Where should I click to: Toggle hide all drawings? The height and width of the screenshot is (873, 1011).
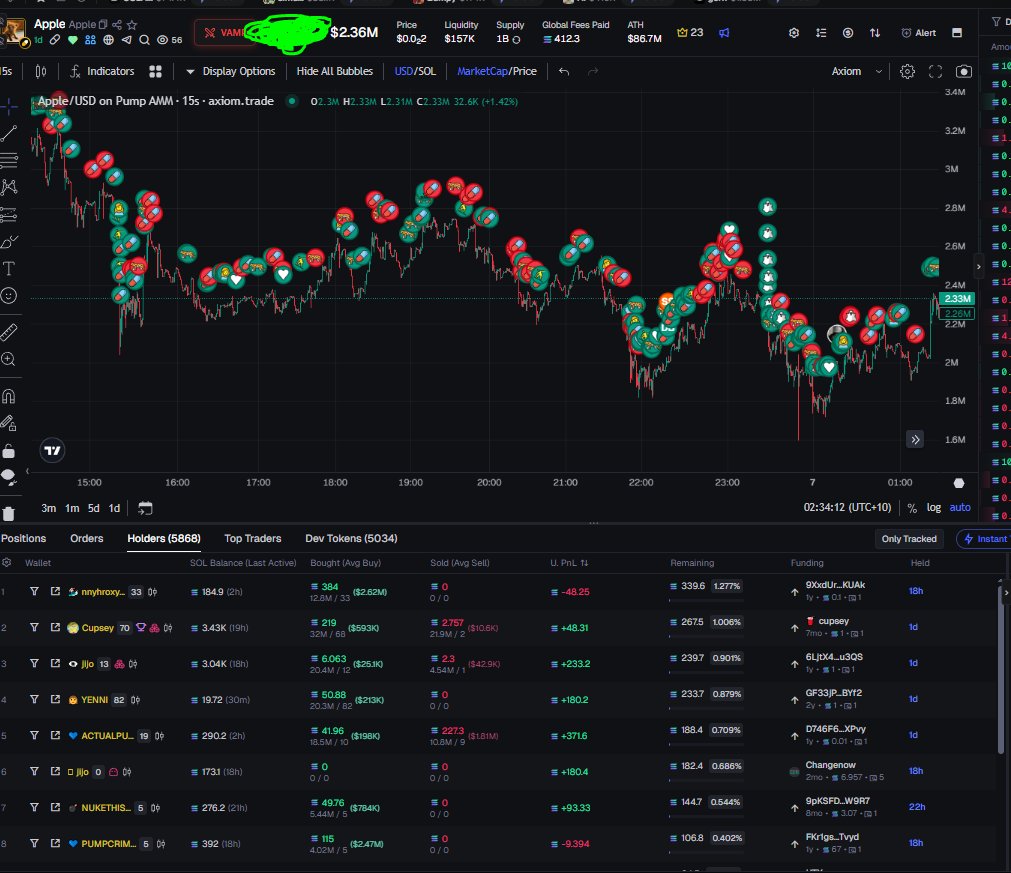pyautogui.click(x=8, y=477)
